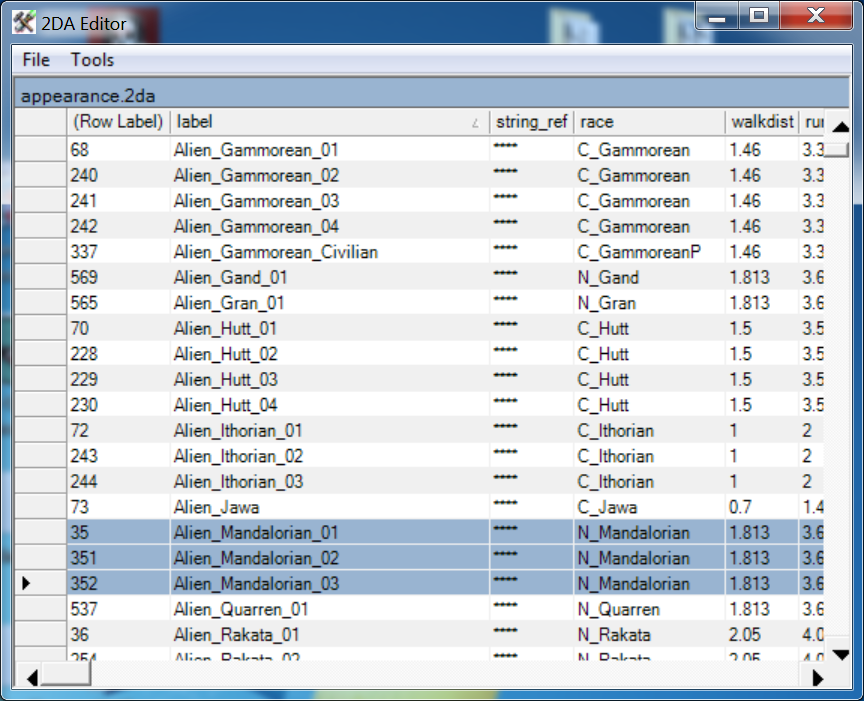
Task: Click the string_ref column header
Action: click(531, 122)
